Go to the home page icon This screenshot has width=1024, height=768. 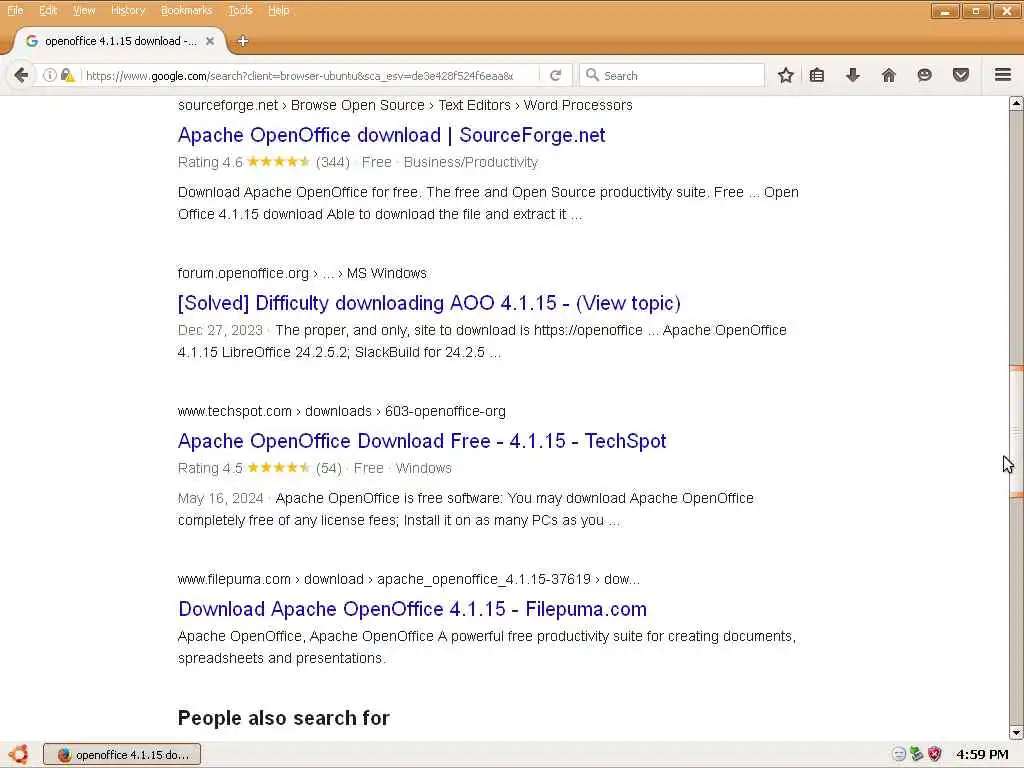pos(888,75)
